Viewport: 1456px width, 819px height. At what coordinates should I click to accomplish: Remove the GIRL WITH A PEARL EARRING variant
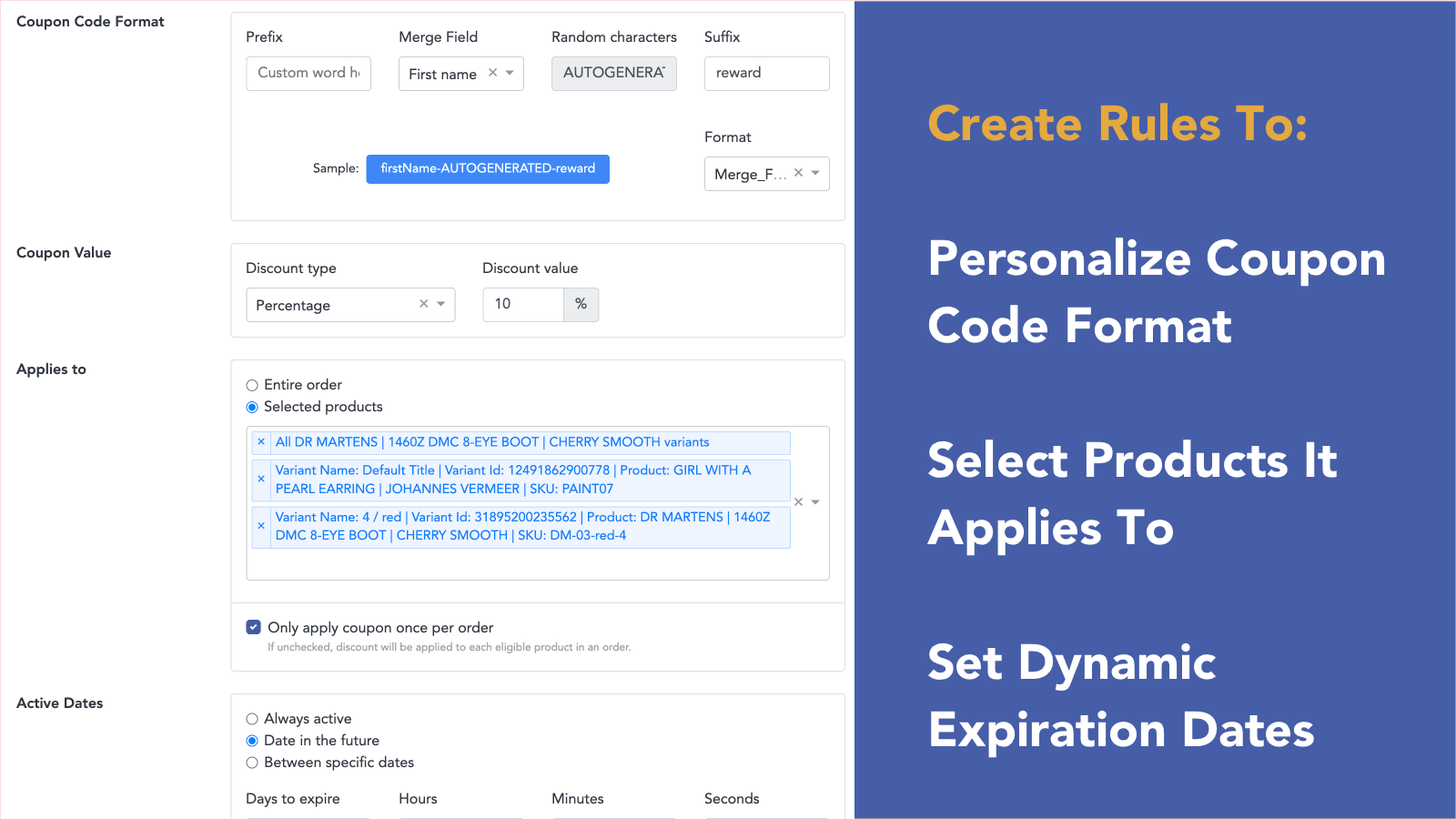261,480
